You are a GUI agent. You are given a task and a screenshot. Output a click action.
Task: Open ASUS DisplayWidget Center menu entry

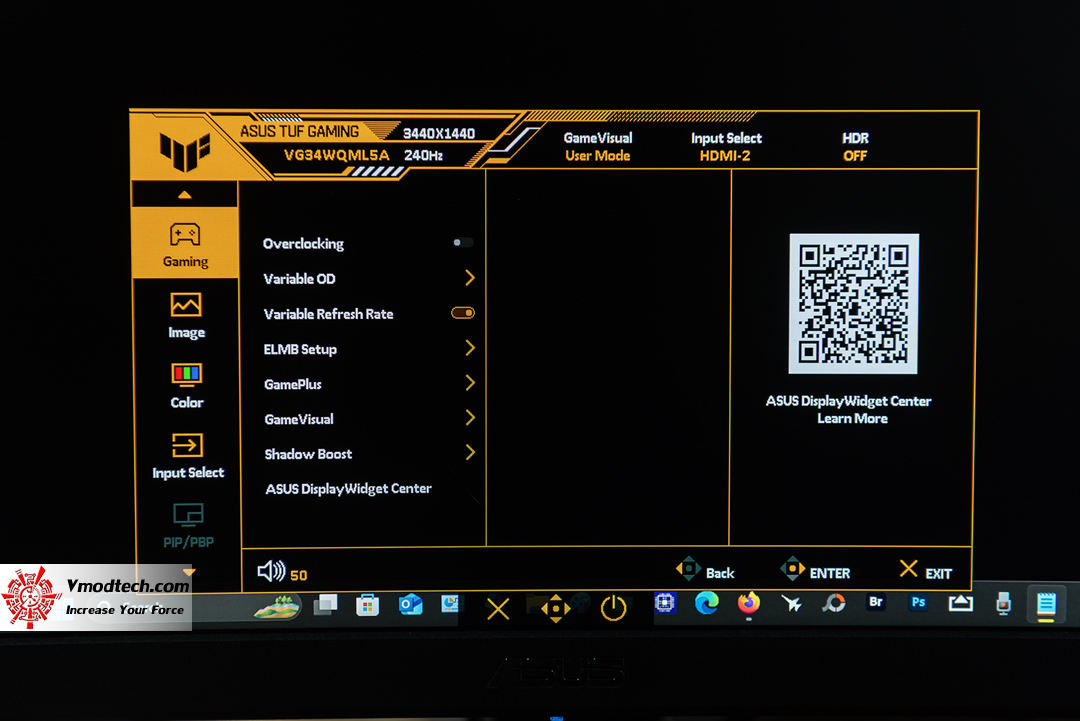[x=349, y=489]
